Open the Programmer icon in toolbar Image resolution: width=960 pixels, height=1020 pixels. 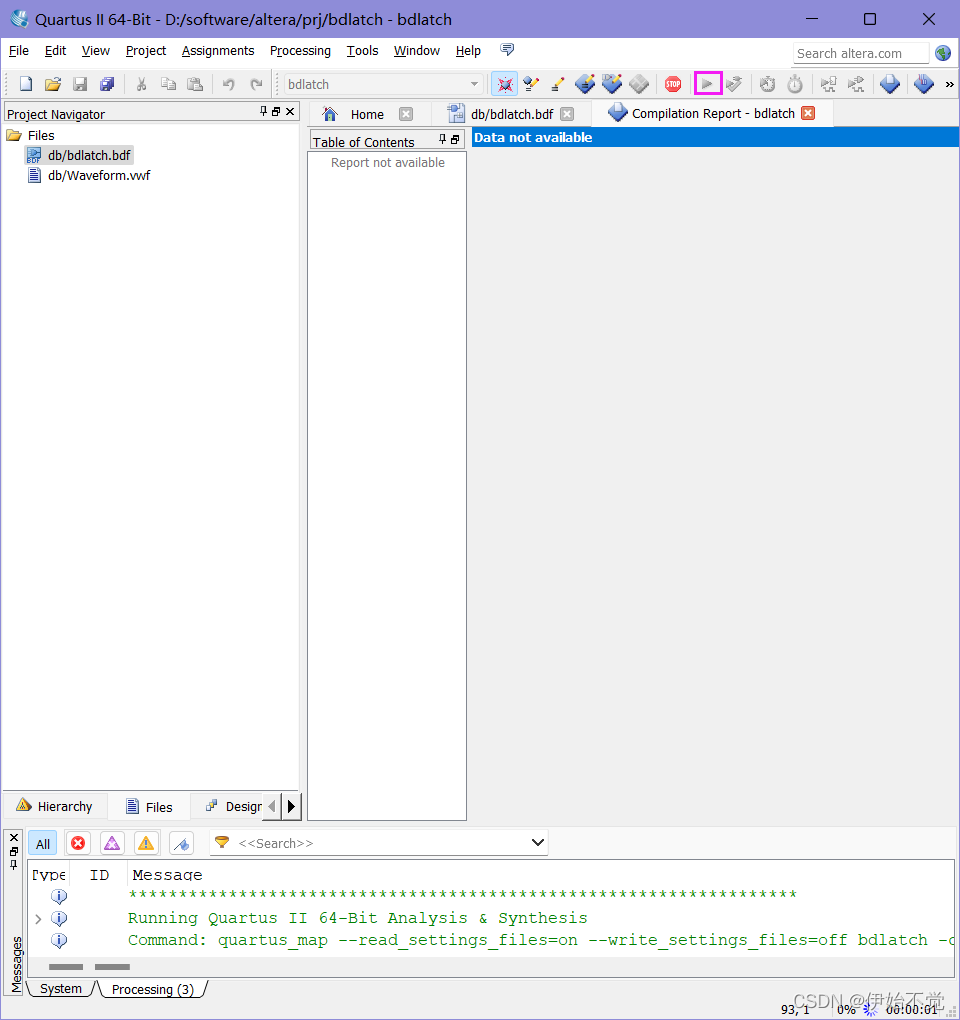pyautogui.click(x=924, y=84)
